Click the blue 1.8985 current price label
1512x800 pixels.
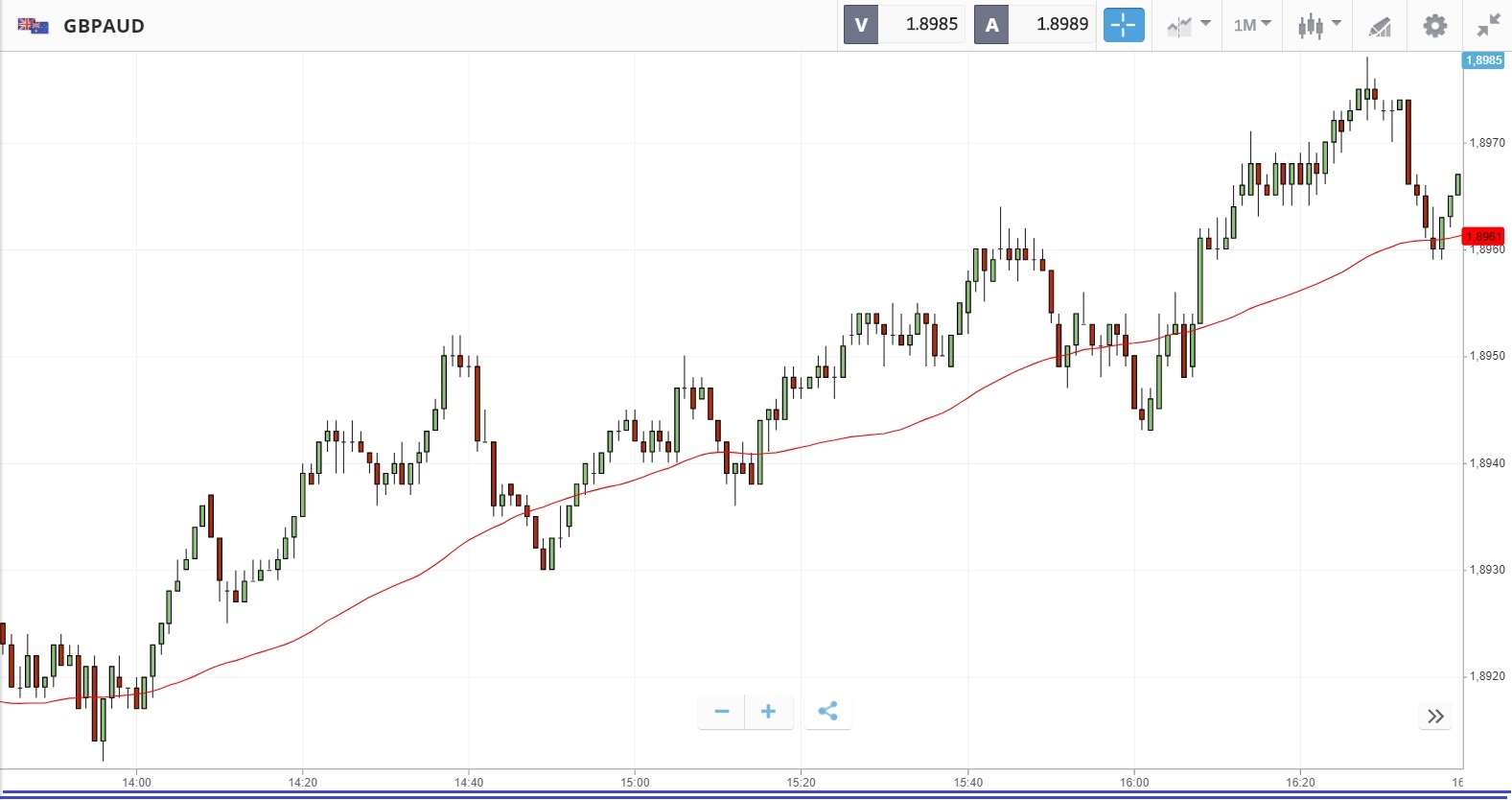tap(1484, 60)
